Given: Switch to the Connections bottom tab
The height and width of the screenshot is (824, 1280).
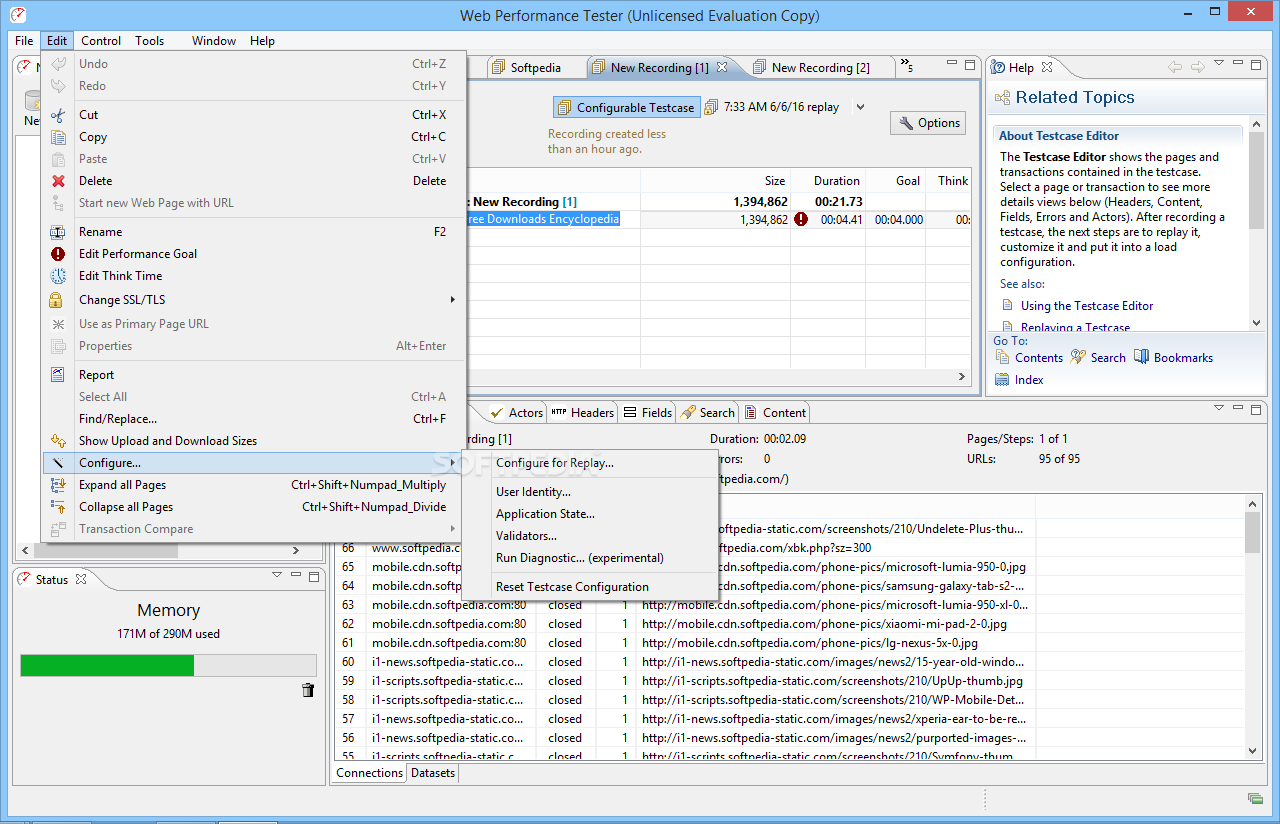Looking at the screenshot, I should click(x=369, y=772).
